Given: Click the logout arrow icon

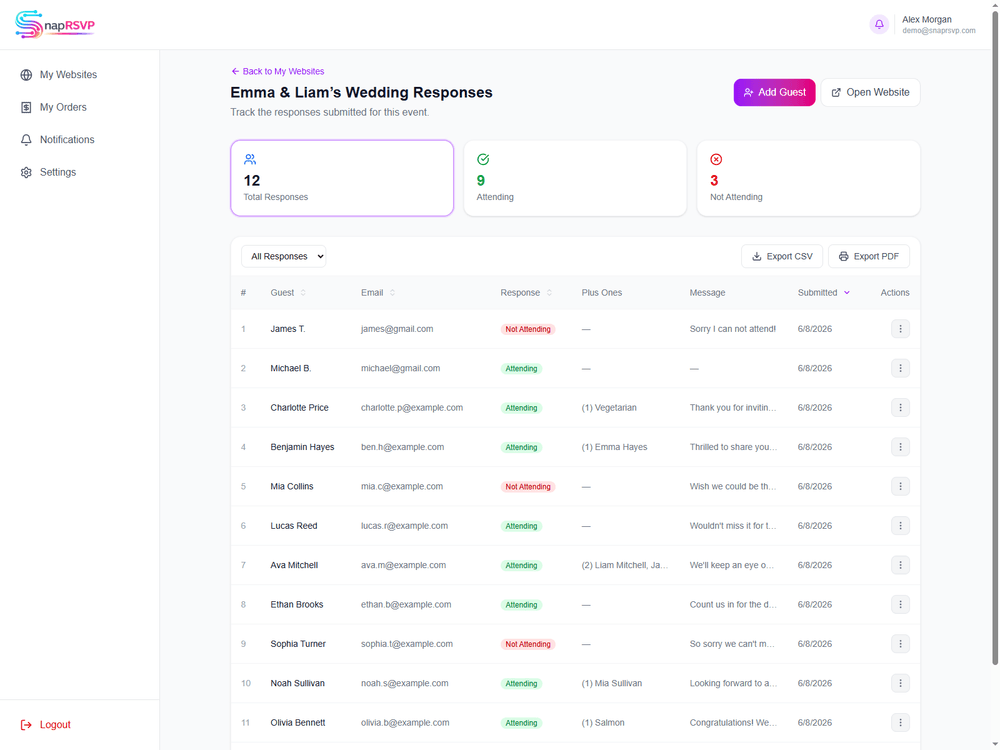Looking at the screenshot, I should pos(26,724).
